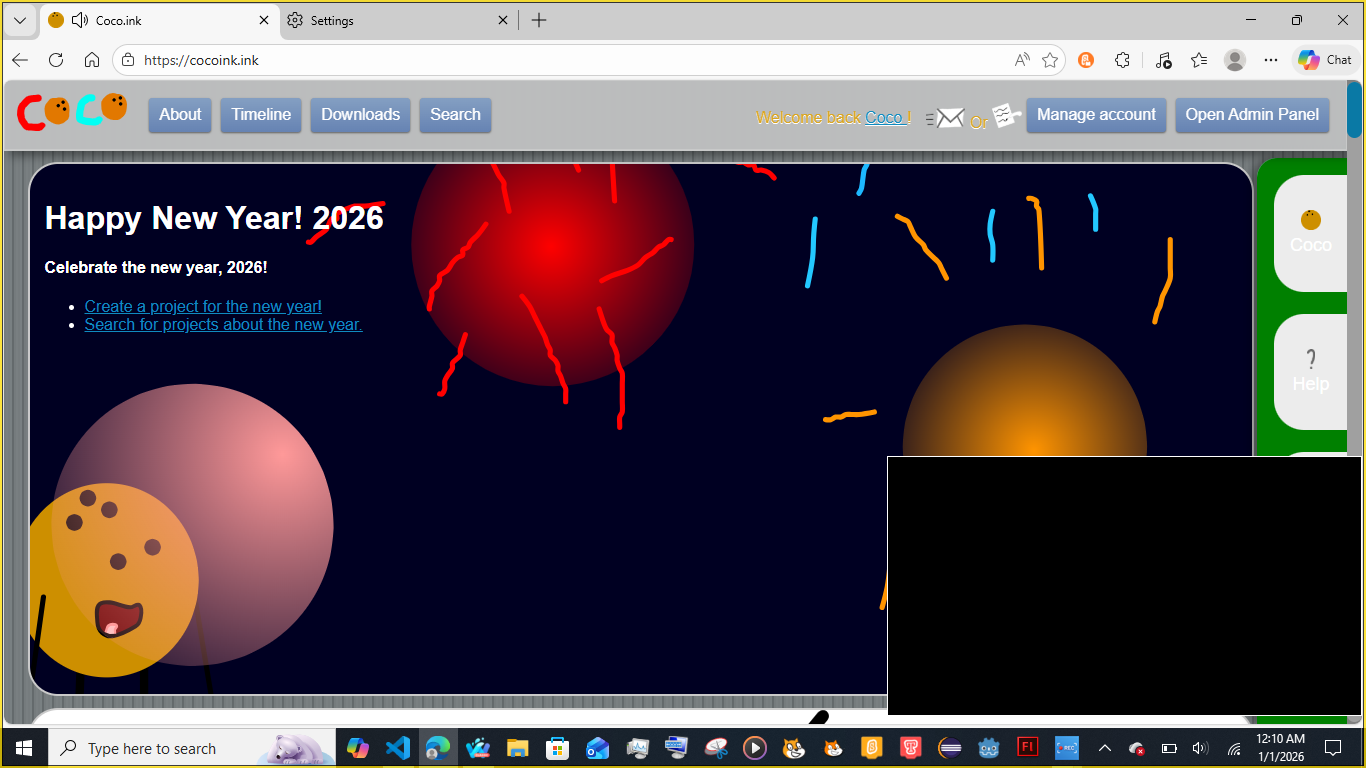Screen dimensions: 1366x768
Task: Show hidden system tray icons
Action: pos(1105,748)
